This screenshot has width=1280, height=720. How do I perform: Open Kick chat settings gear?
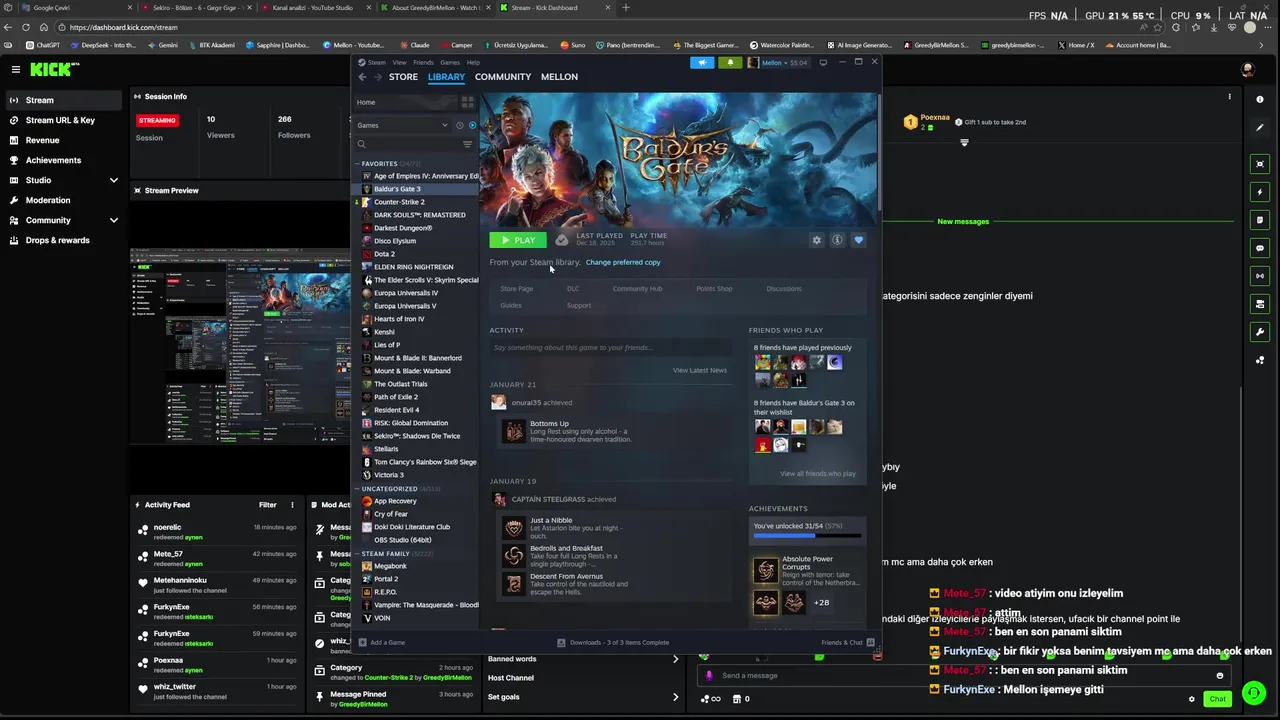point(1191,699)
